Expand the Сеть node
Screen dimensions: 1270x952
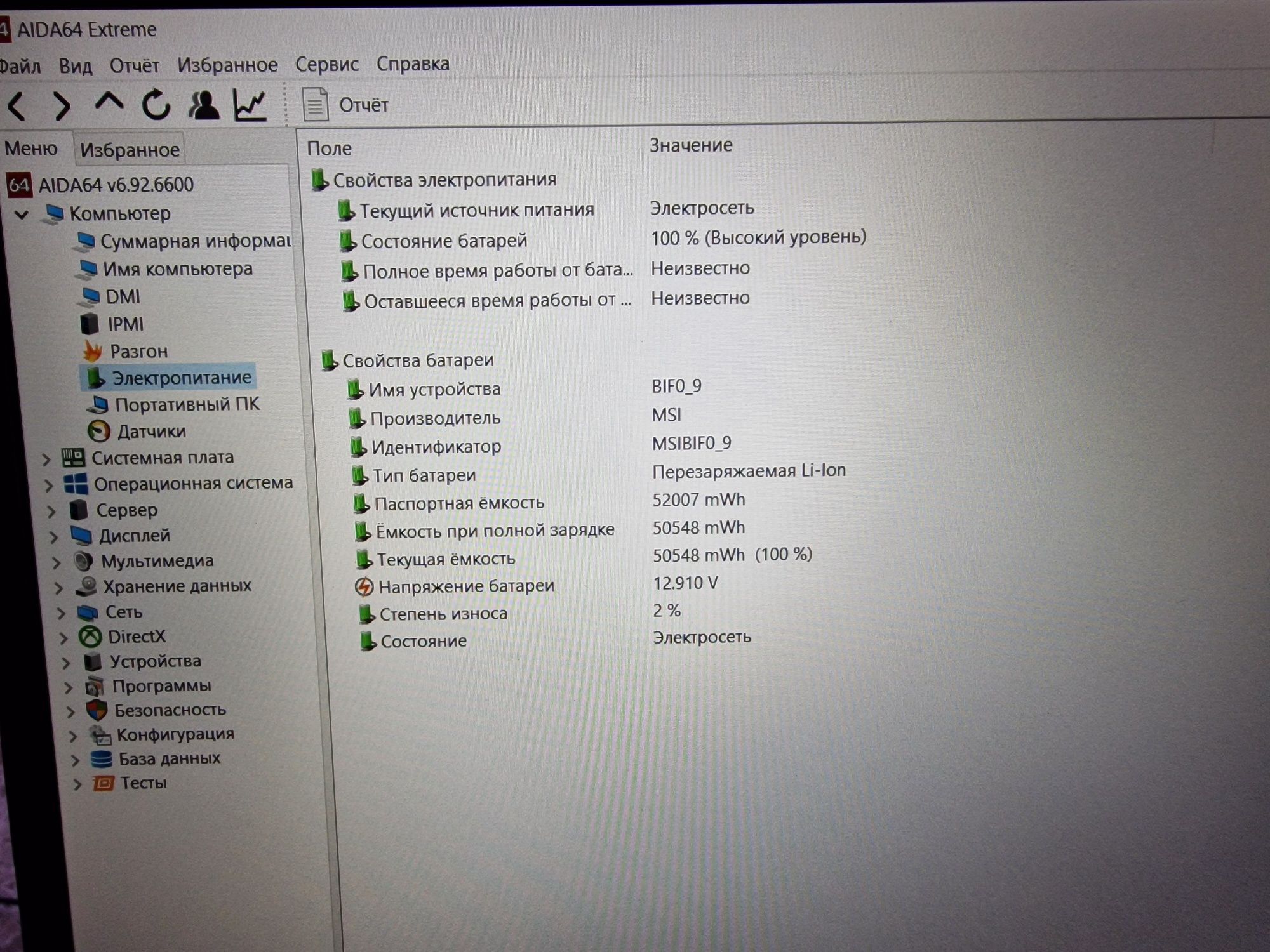point(62,614)
